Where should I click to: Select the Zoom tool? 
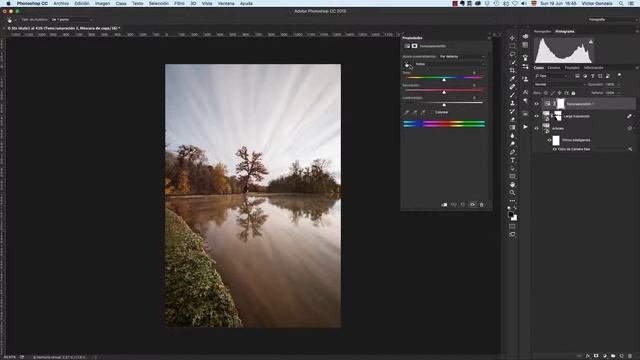click(512, 193)
